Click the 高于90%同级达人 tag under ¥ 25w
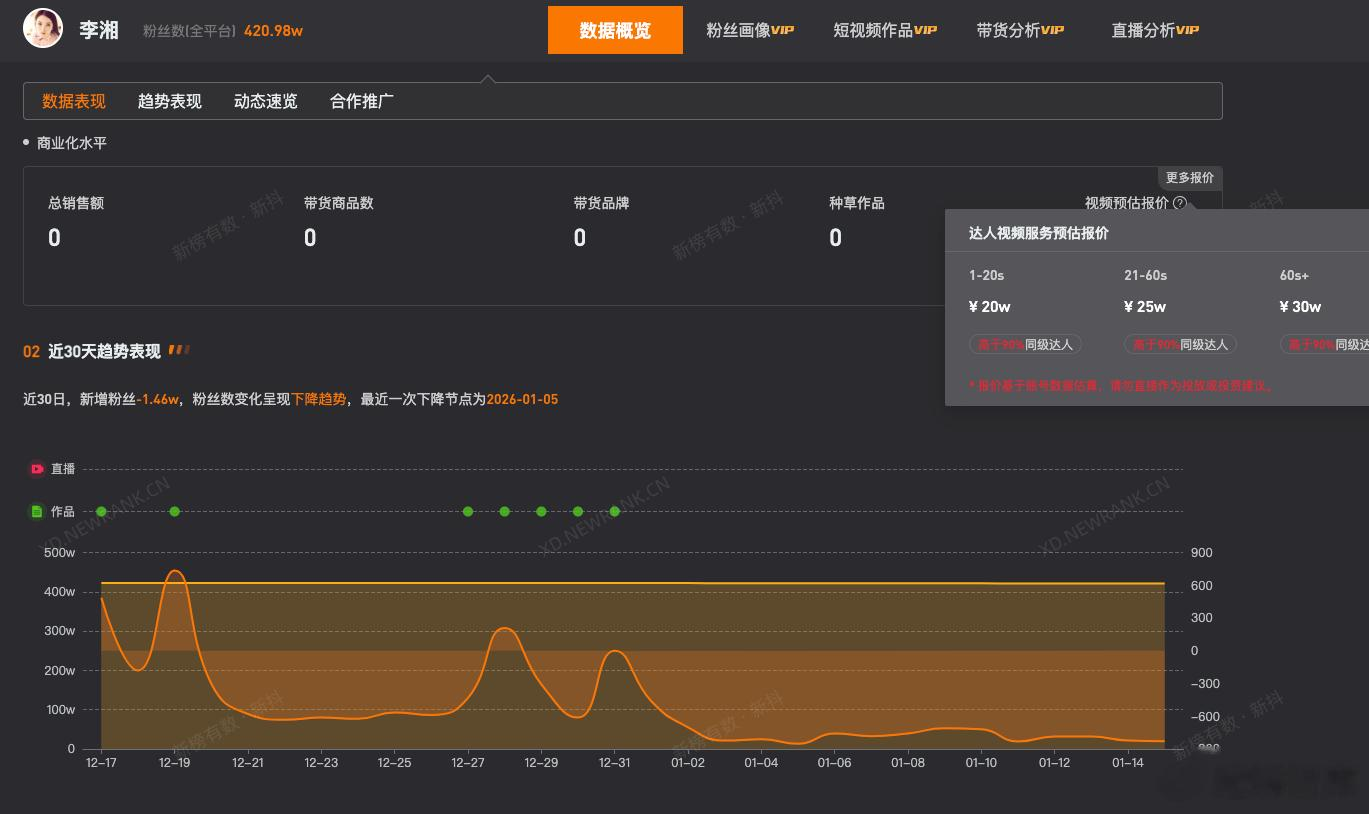The width and height of the screenshot is (1369, 814). click(1180, 344)
